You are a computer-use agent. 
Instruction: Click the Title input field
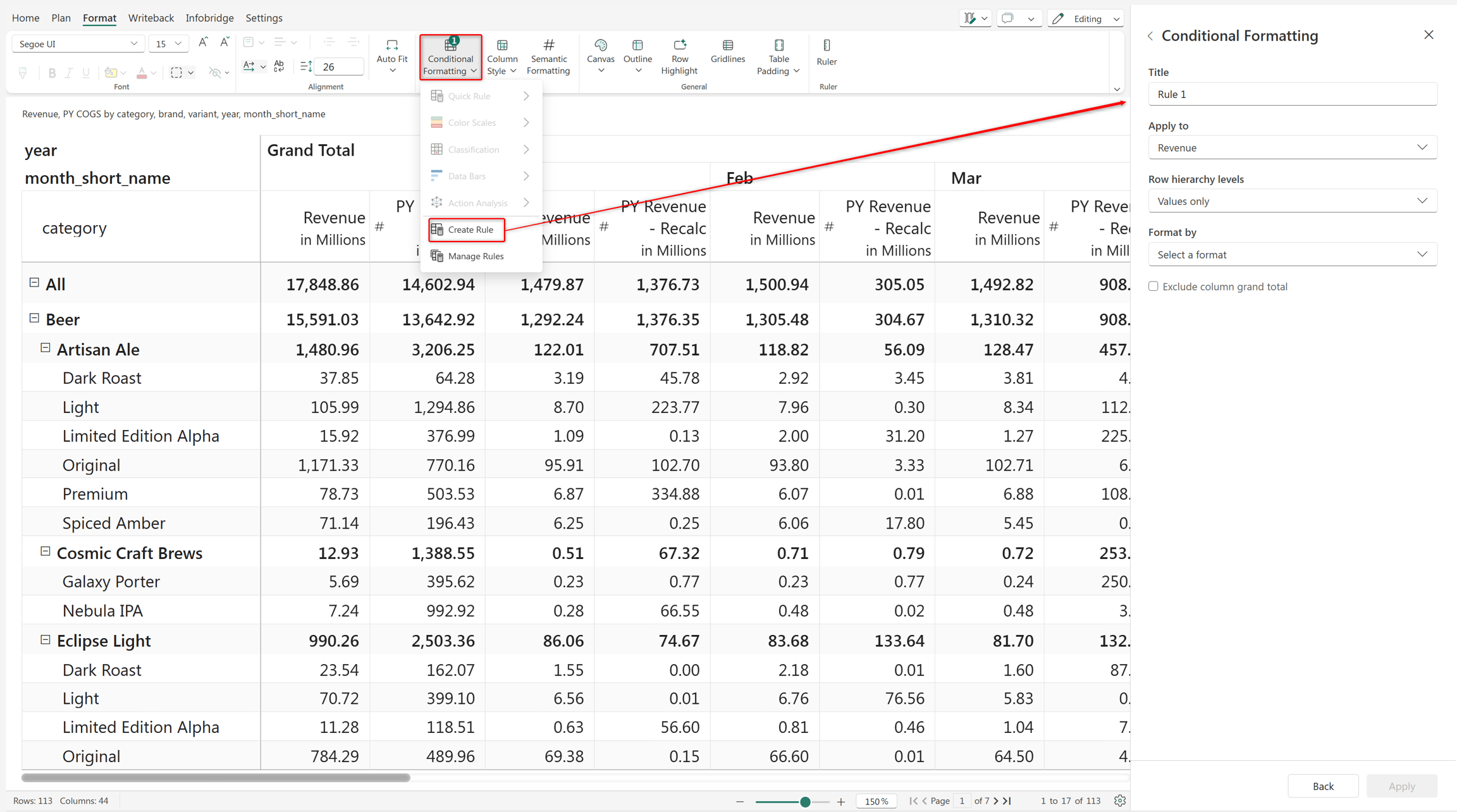tap(1292, 94)
